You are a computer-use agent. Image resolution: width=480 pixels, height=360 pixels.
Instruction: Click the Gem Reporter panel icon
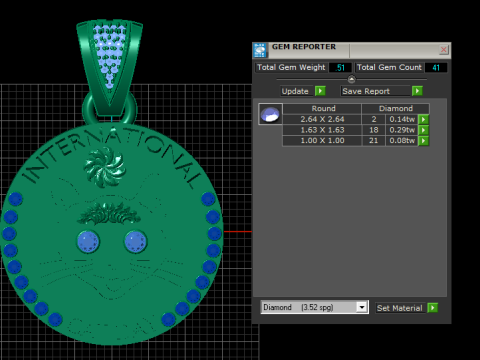click(x=260, y=50)
